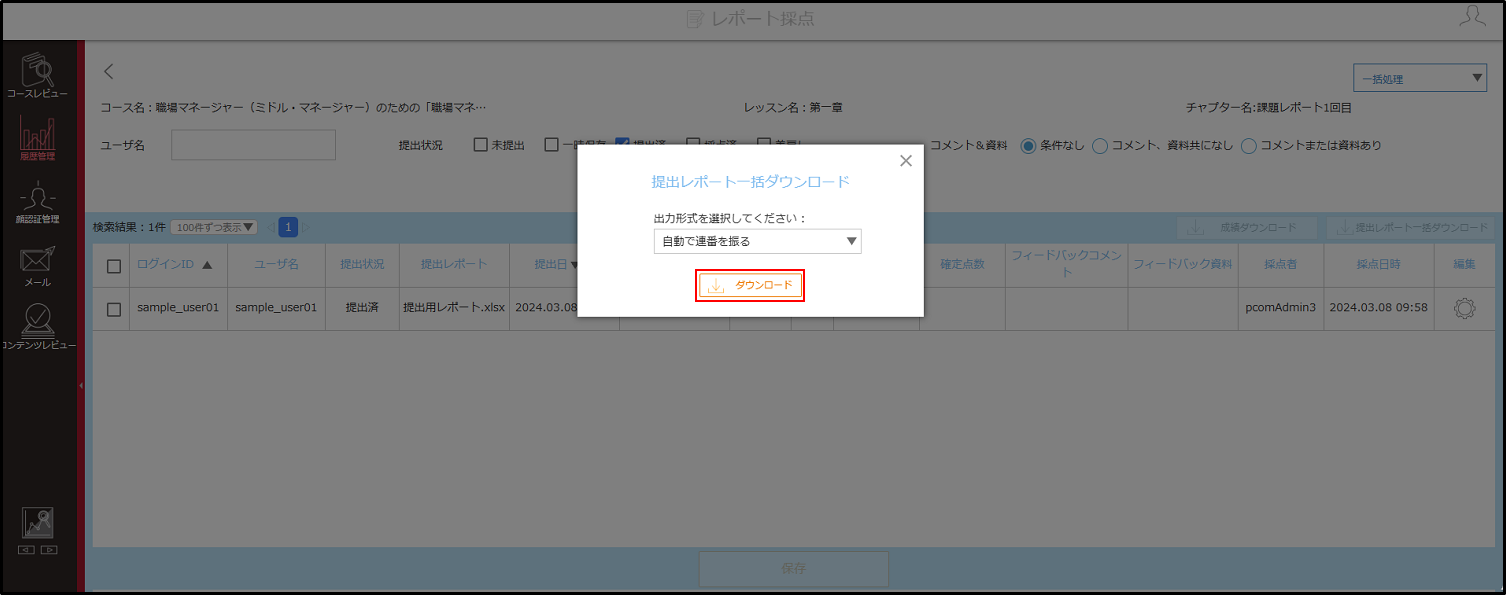Collapse the sidebar with the small arrow handle
The height and width of the screenshot is (595, 1506).
pos(81,385)
